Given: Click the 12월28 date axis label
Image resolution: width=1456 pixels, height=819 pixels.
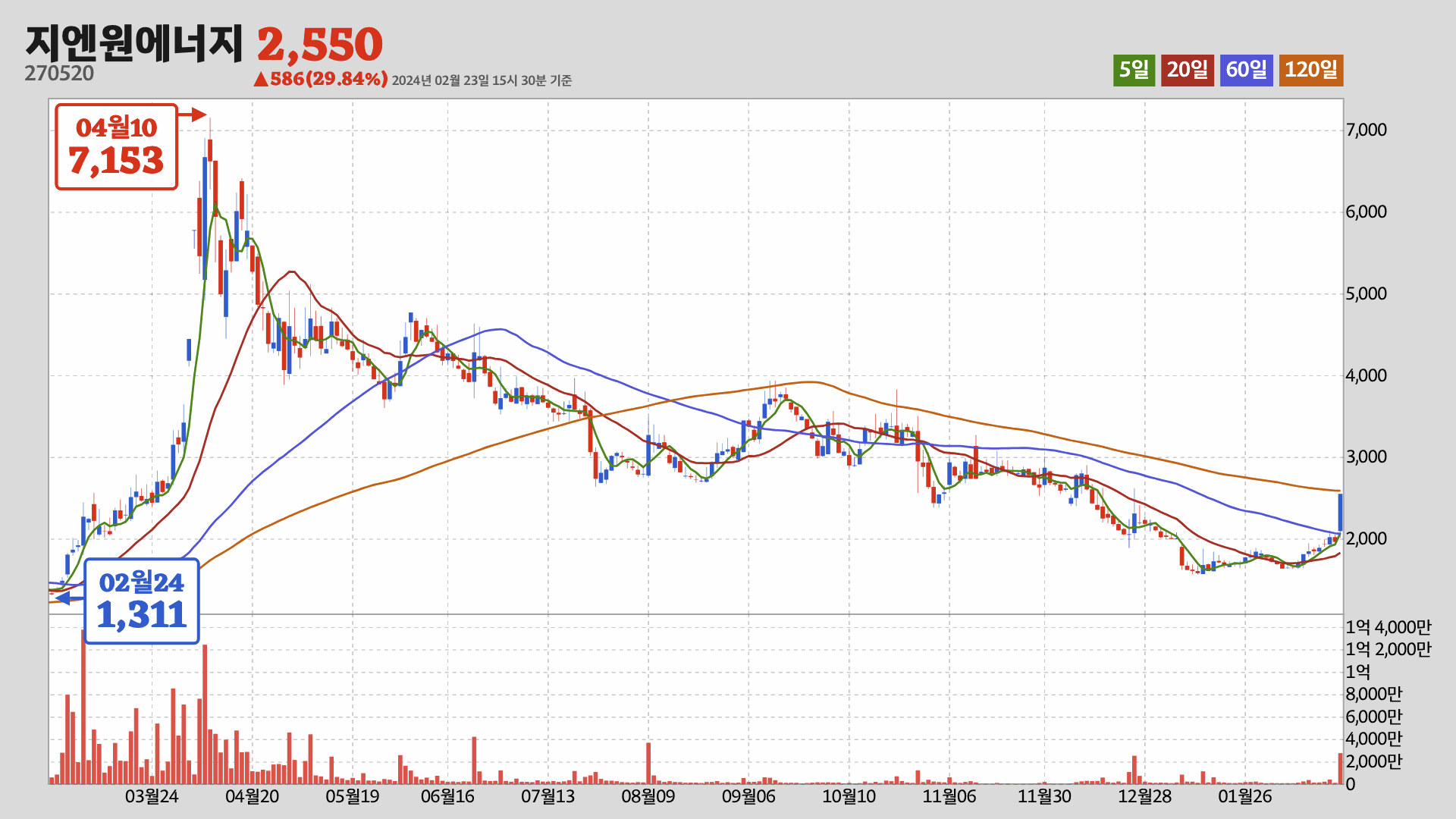Looking at the screenshot, I should pyautogui.click(x=1145, y=797).
